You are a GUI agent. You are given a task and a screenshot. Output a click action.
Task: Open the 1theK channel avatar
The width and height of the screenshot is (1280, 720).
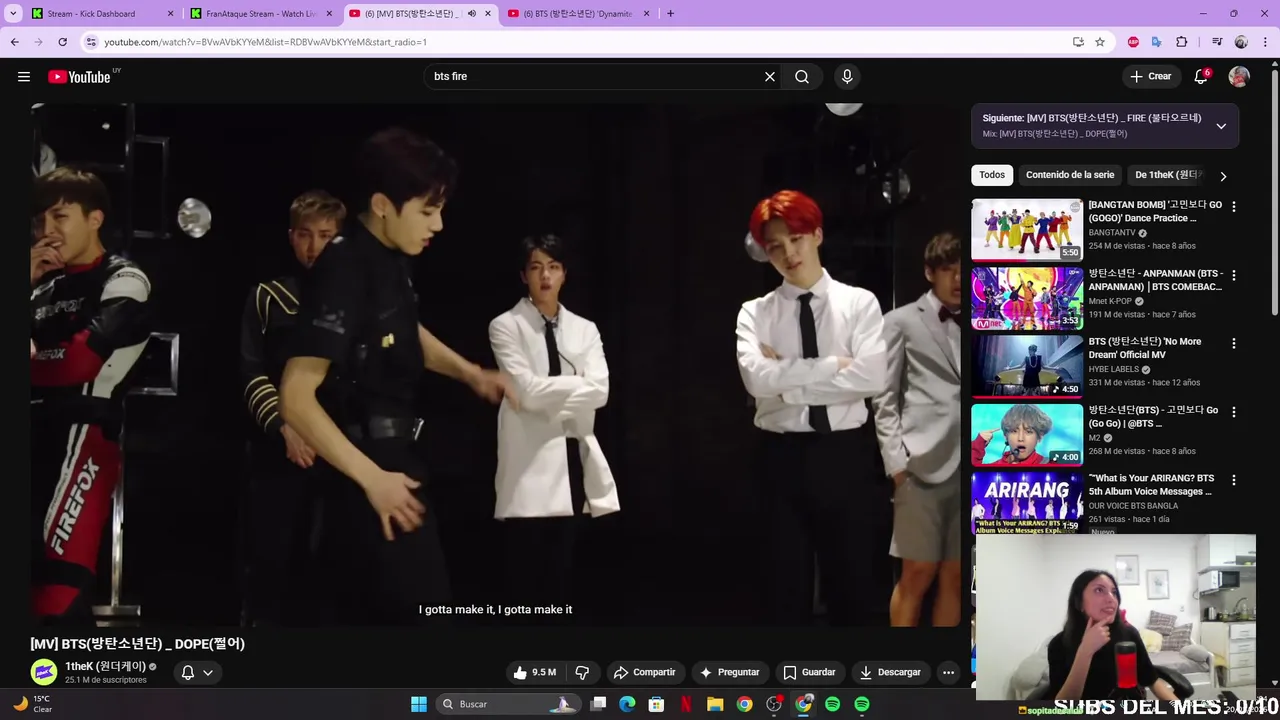tap(44, 672)
